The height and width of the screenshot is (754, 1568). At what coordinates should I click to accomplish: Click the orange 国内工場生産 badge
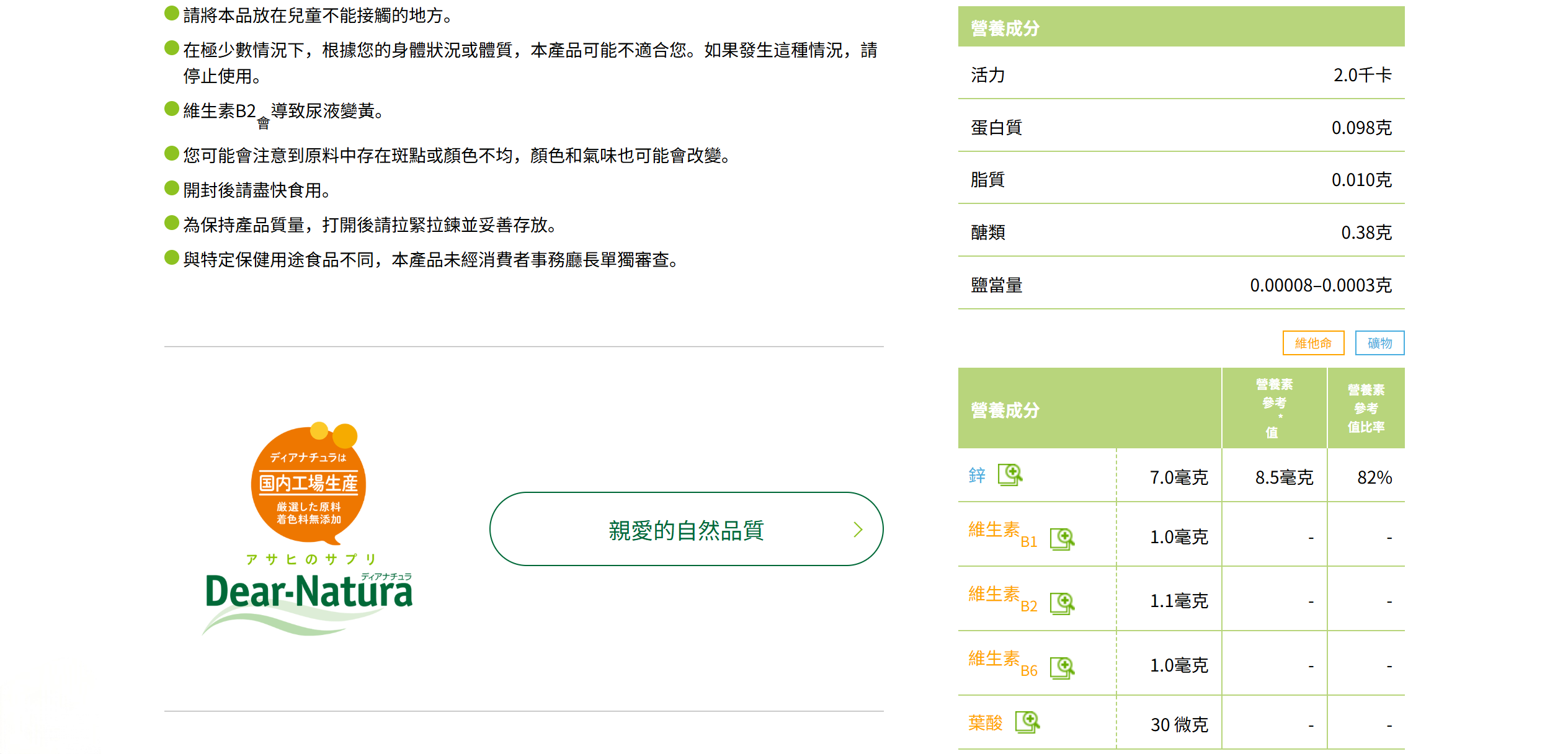point(308,484)
